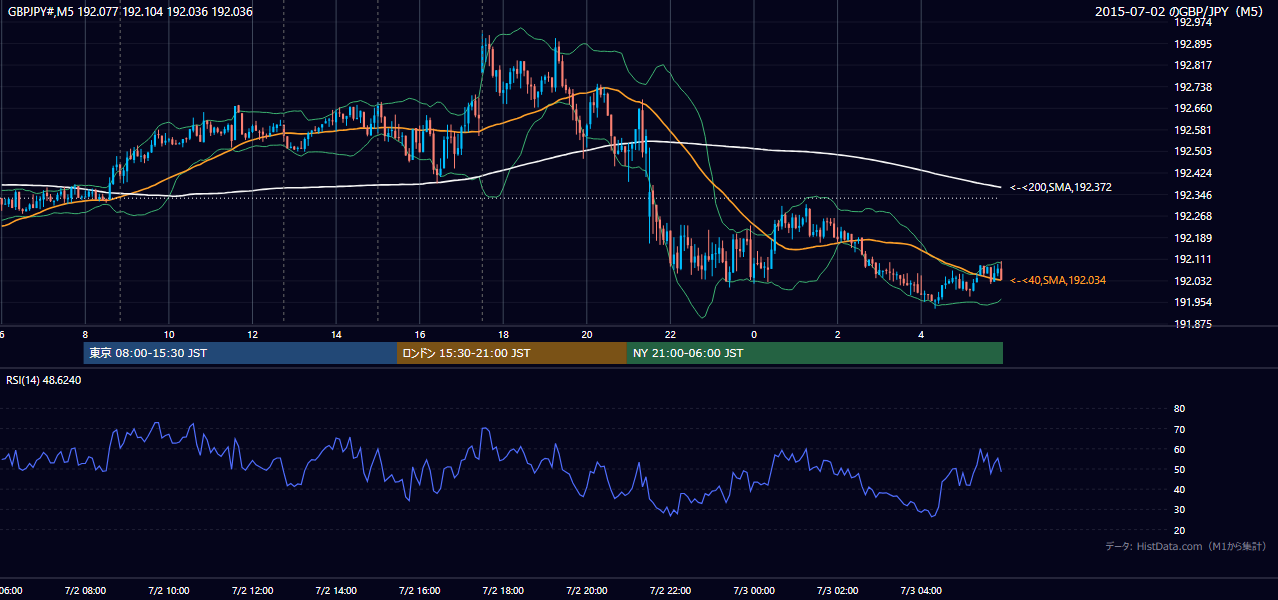
Task: Click hour marker 4 under price chart
Action: click(x=921, y=335)
